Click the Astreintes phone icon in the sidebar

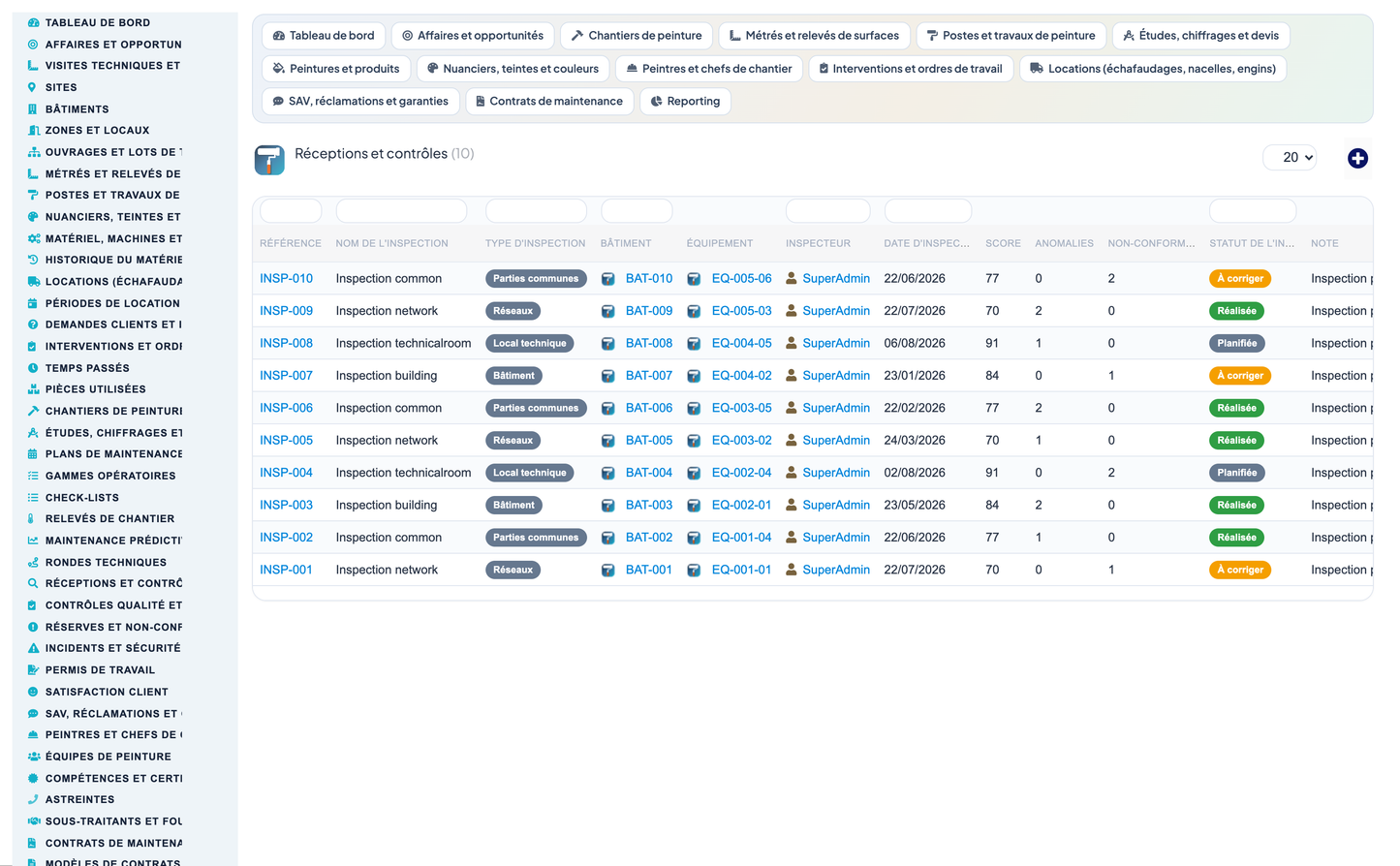pyautogui.click(x=33, y=799)
